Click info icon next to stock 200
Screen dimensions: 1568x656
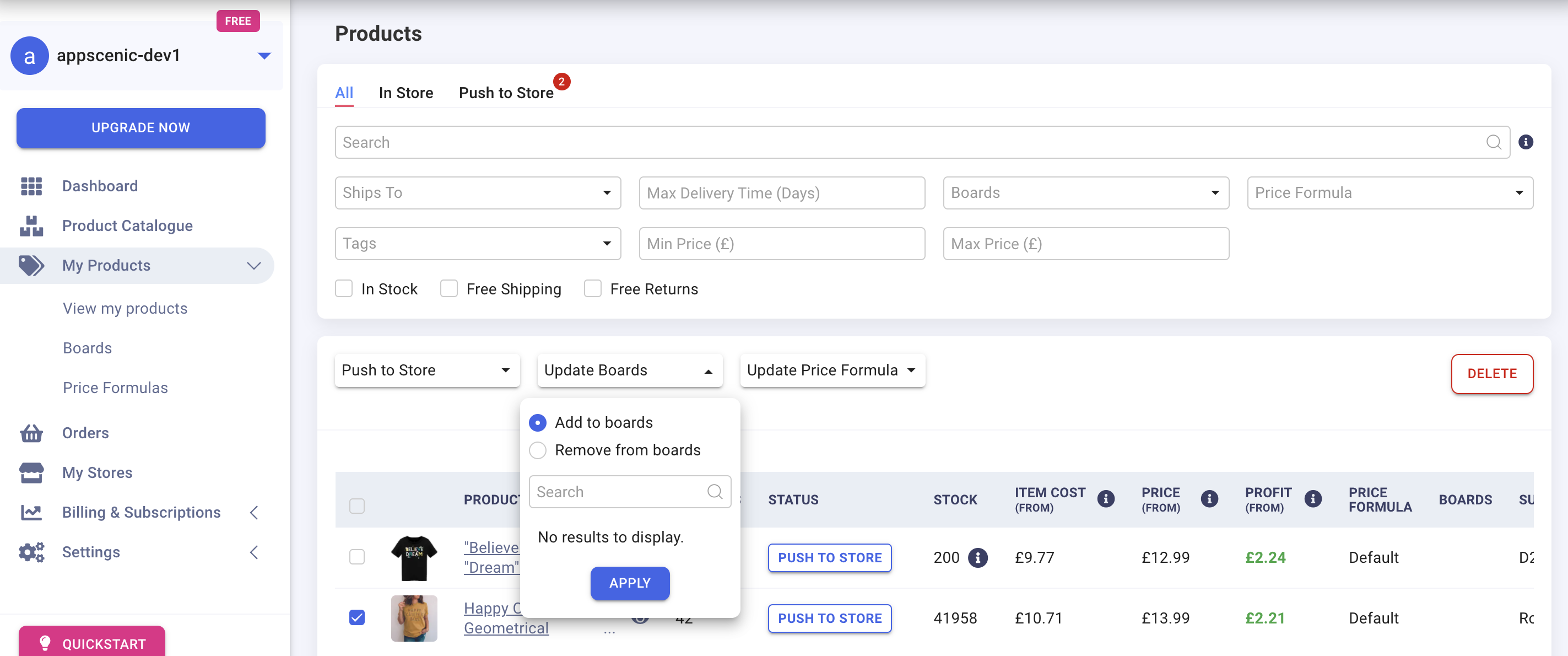pos(977,557)
